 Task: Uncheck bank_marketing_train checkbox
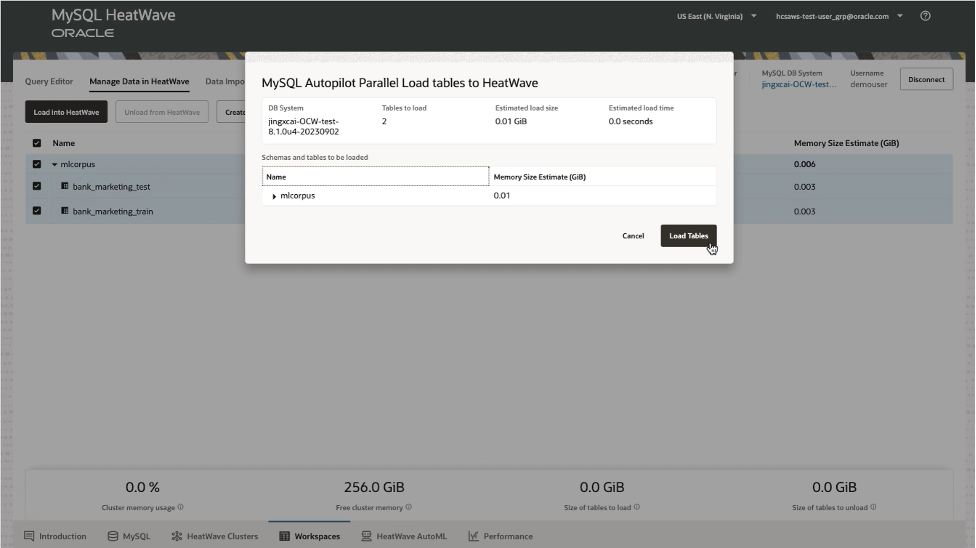pyautogui.click(x=37, y=211)
